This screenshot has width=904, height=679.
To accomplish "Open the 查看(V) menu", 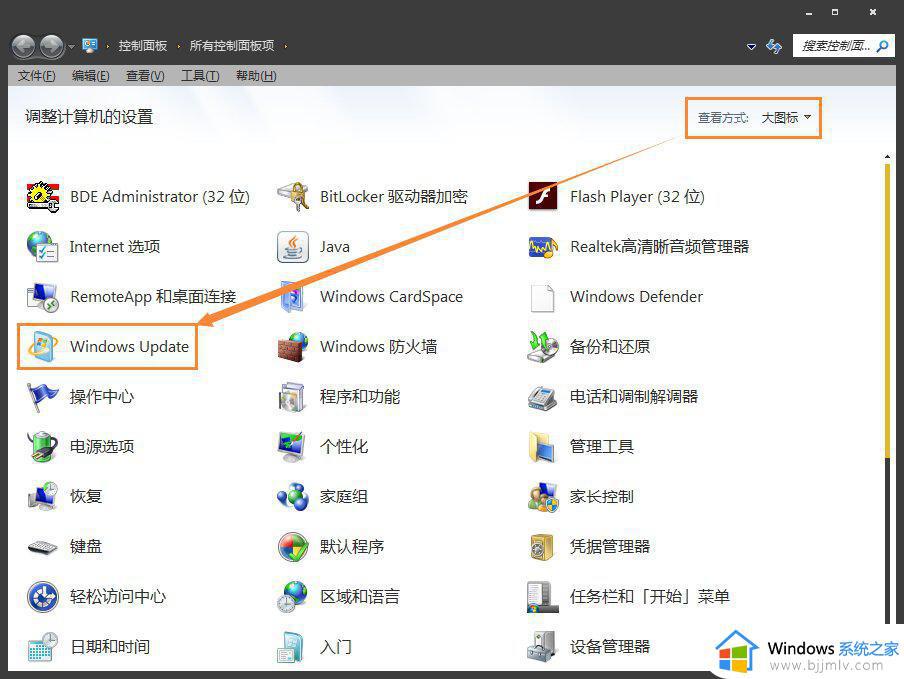I will coord(145,76).
